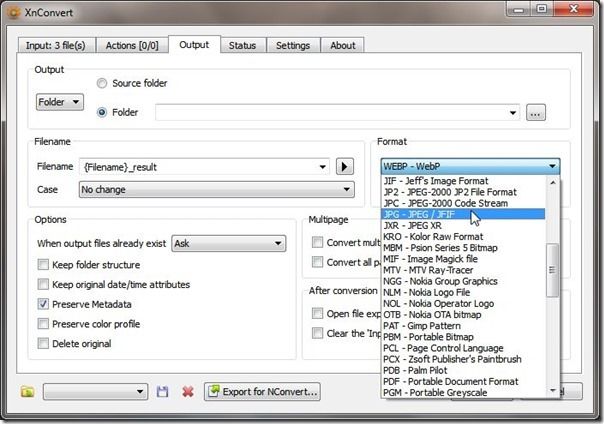Choose PAT - Gimp Pattern
Screen dimensions: 604x424
point(463,326)
